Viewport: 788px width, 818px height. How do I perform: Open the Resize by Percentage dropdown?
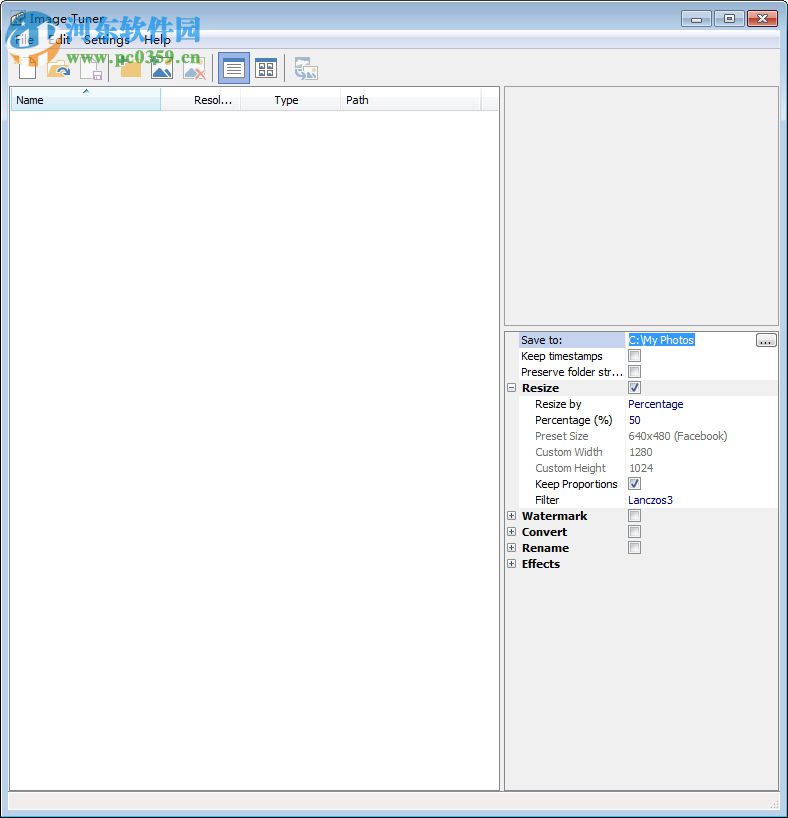(701, 404)
